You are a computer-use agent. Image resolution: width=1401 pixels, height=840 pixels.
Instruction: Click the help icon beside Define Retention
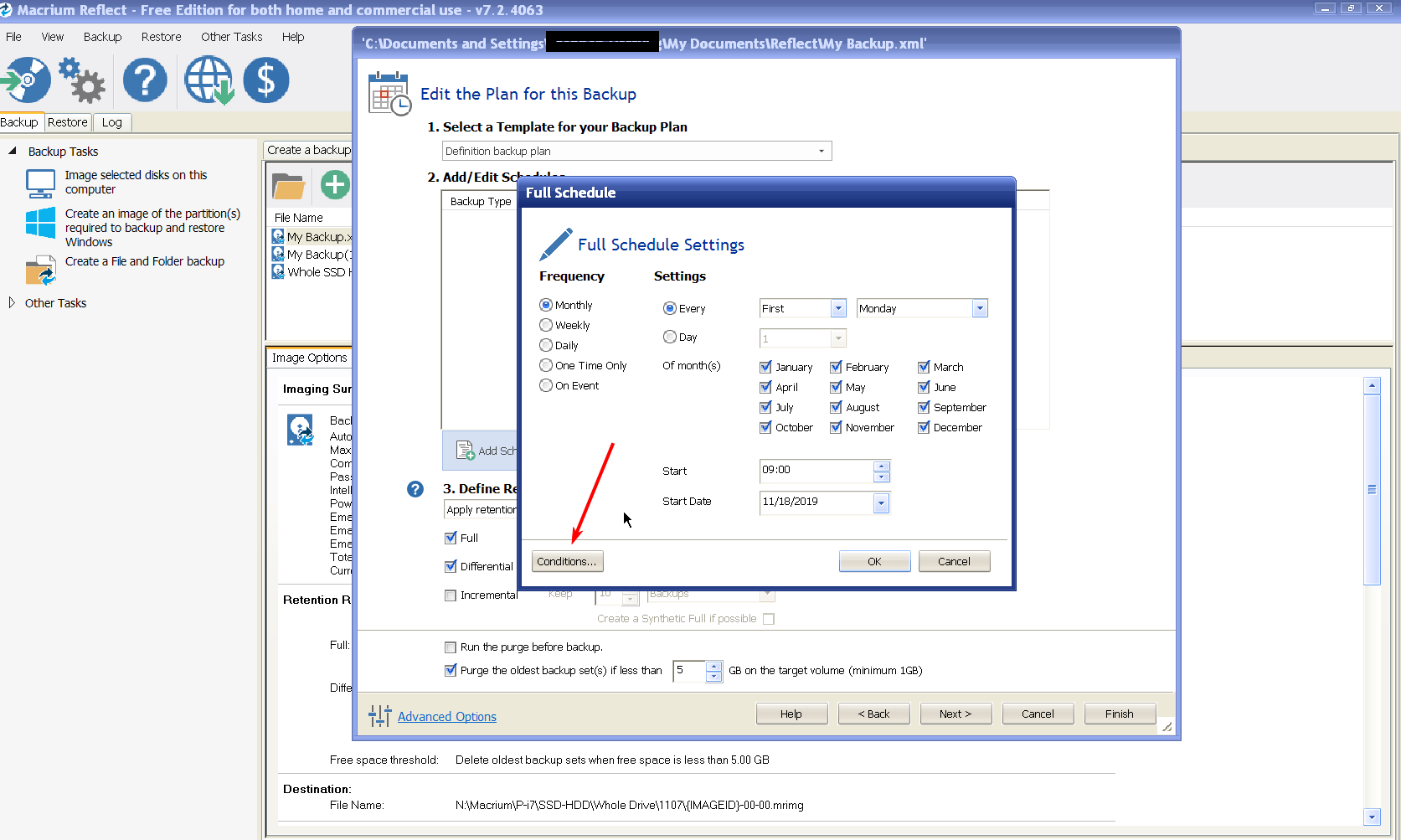click(415, 489)
